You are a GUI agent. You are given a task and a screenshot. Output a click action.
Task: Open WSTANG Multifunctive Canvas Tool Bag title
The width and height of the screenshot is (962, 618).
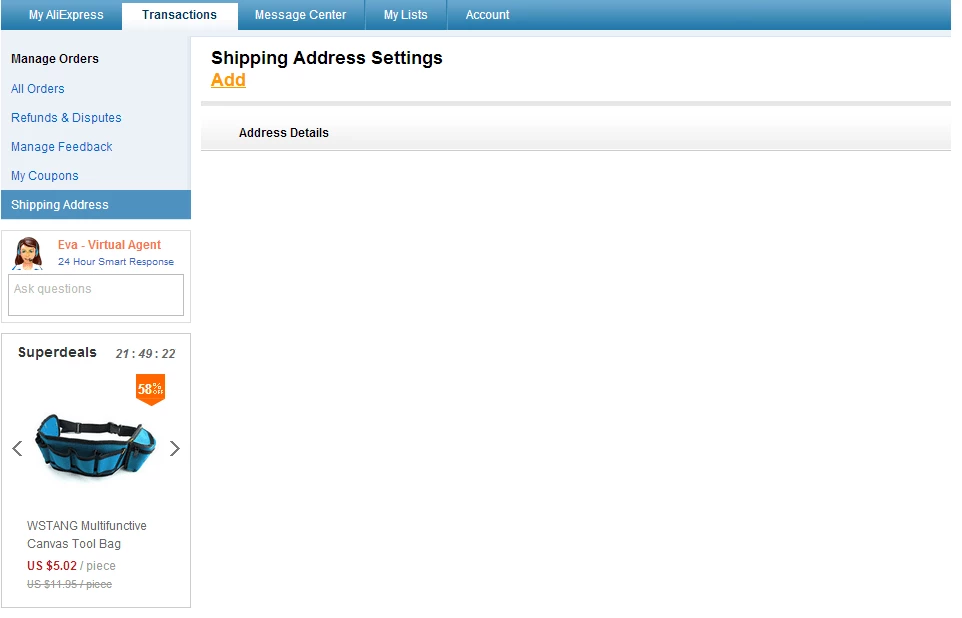point(87,535)
